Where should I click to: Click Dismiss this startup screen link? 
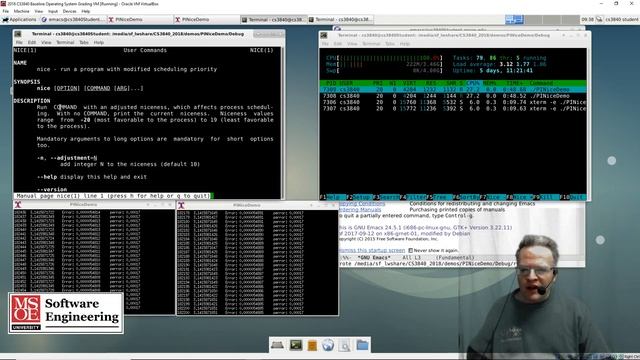371,250
